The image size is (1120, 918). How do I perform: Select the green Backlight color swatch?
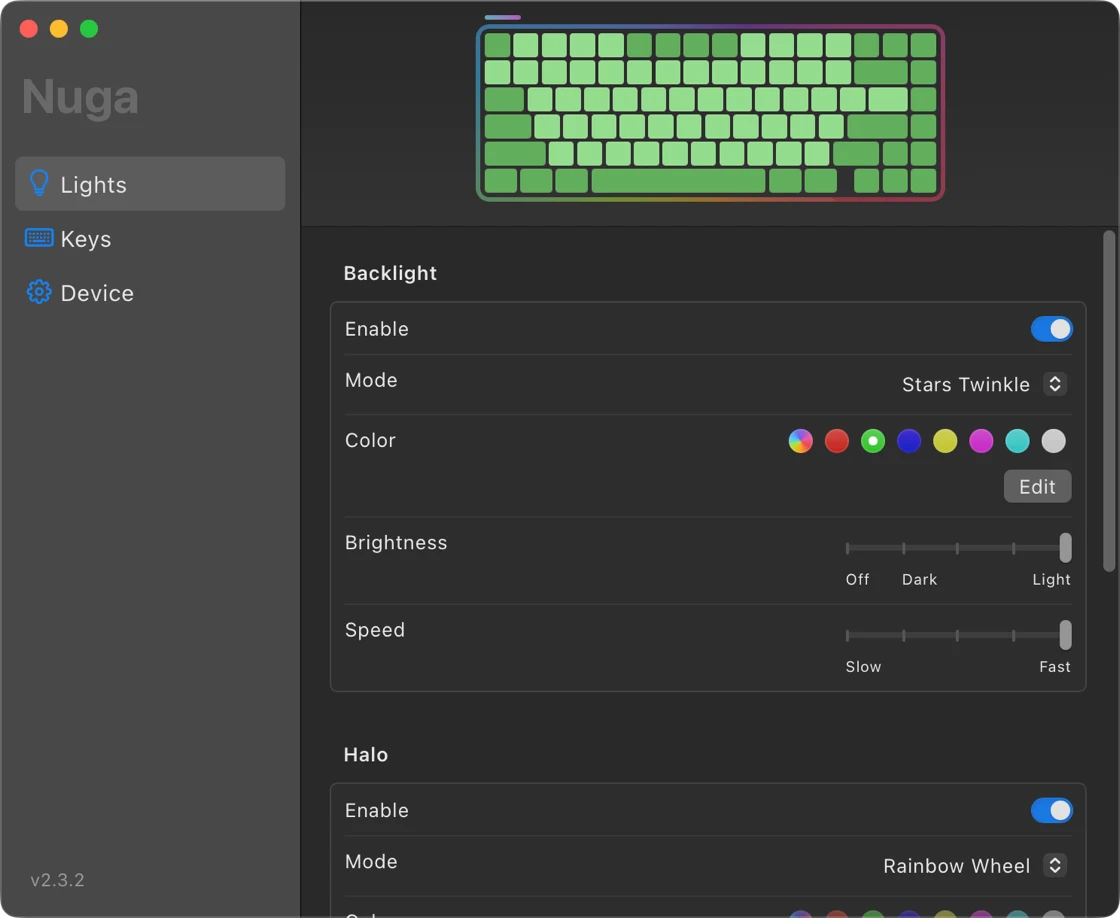tap(873, 441)
